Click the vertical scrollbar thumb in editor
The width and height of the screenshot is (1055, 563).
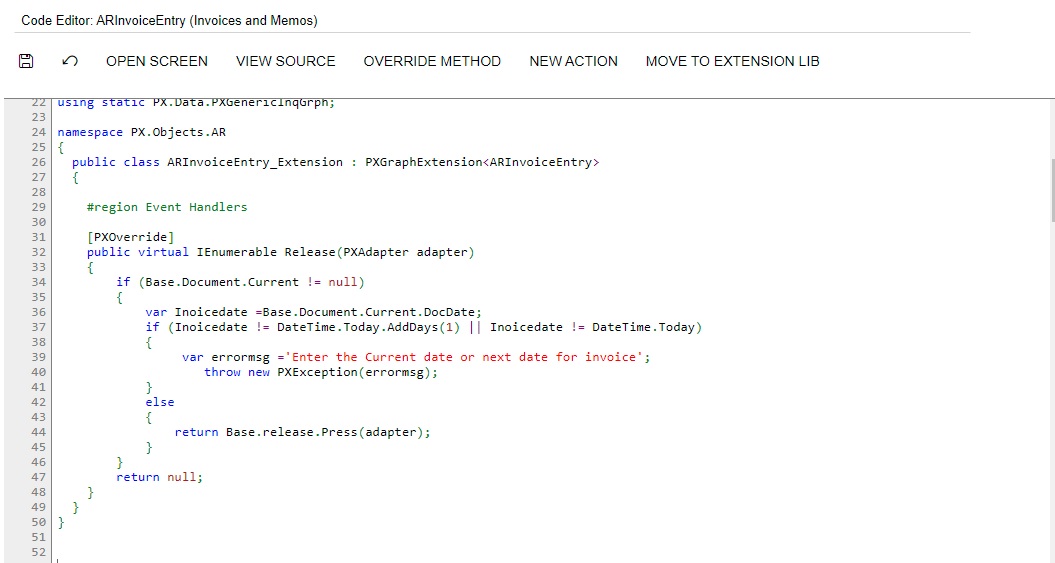pos(1052,190)
